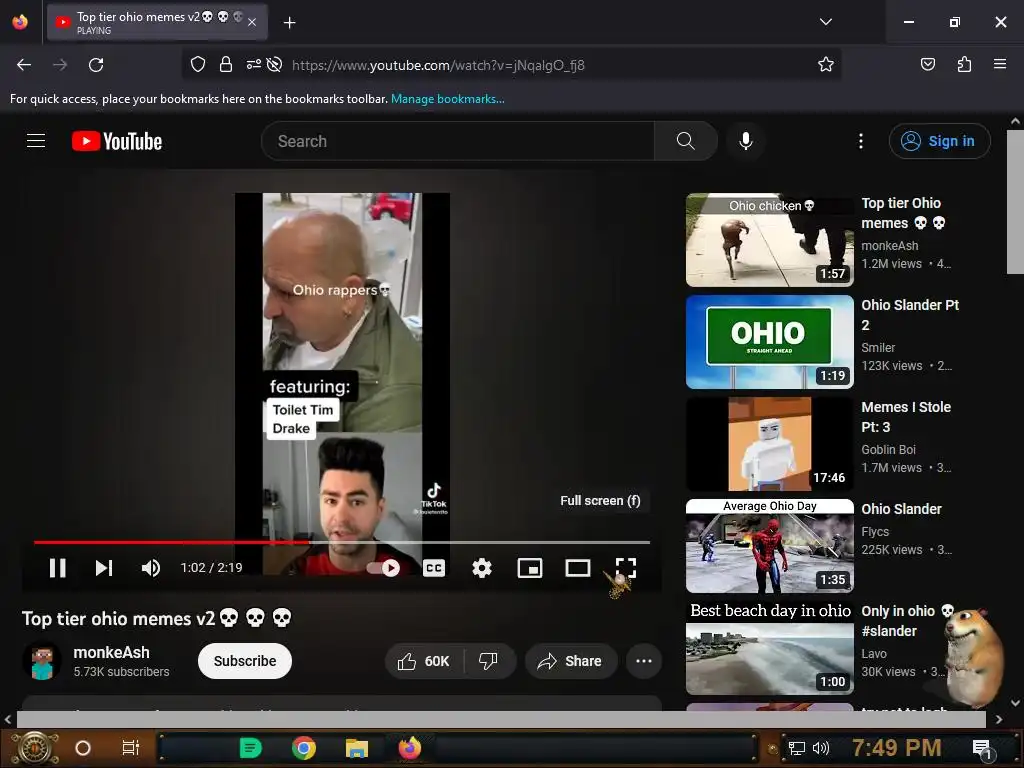
Task: Go to YouTube home via logo
Action: [117, 141]
